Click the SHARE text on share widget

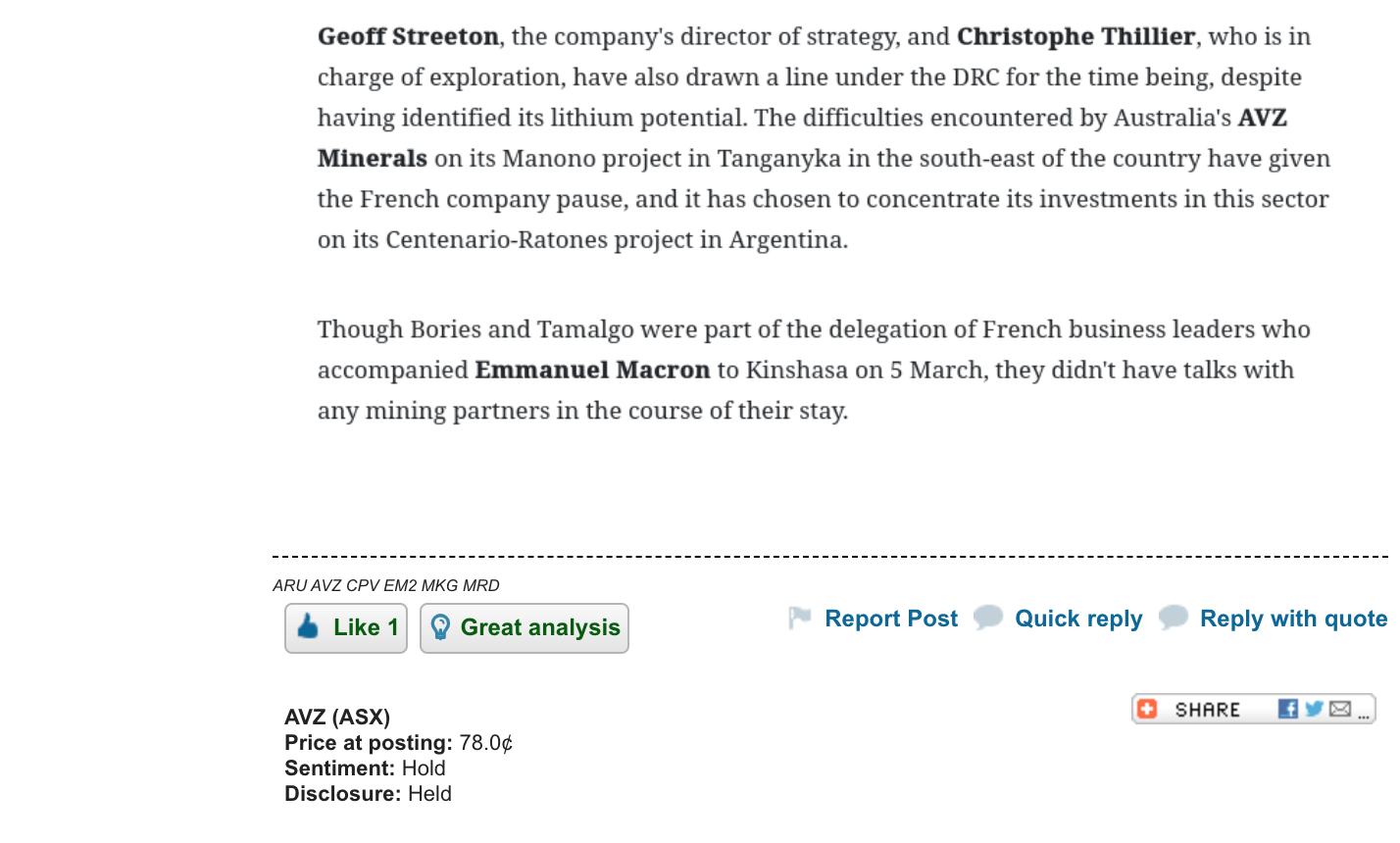(x=1208, y=710)
